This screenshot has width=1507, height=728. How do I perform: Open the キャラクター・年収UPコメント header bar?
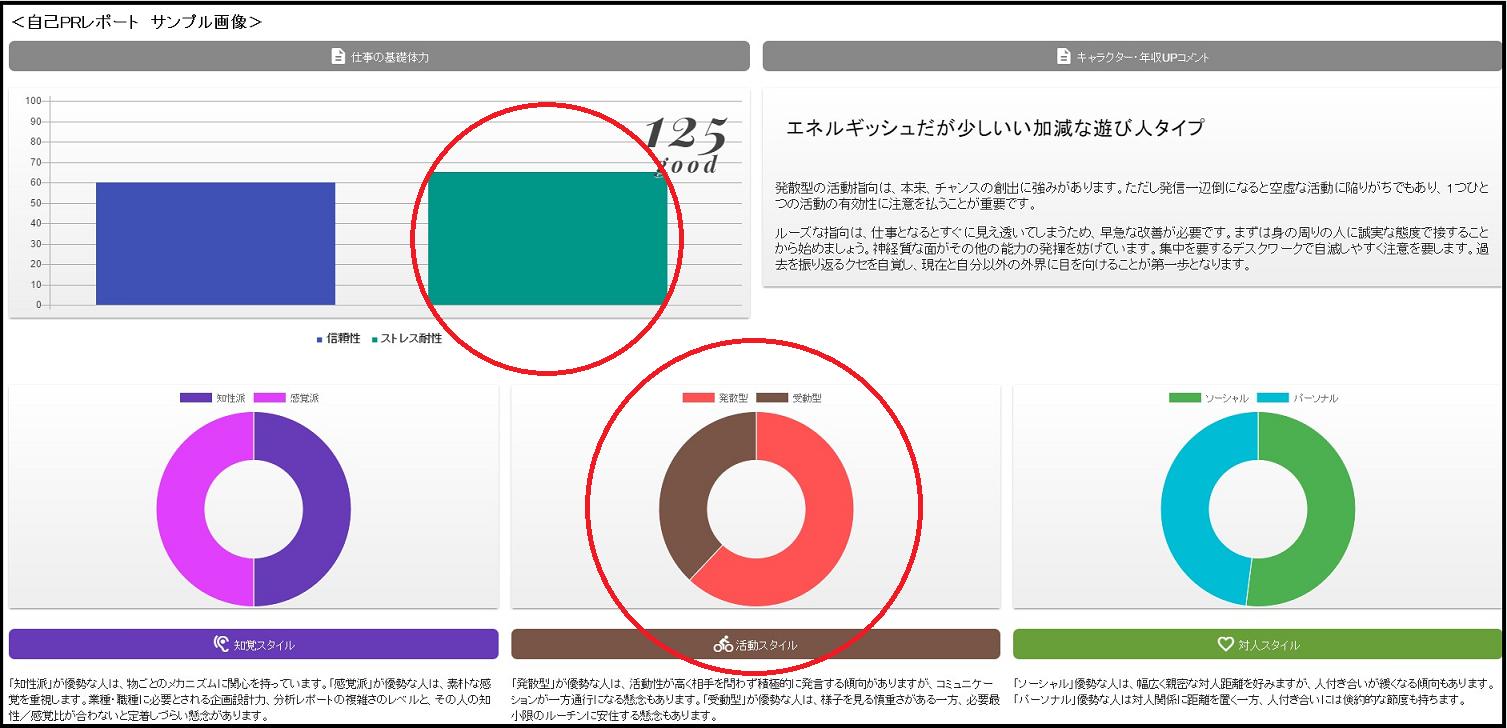click(x=1132, y=57)
